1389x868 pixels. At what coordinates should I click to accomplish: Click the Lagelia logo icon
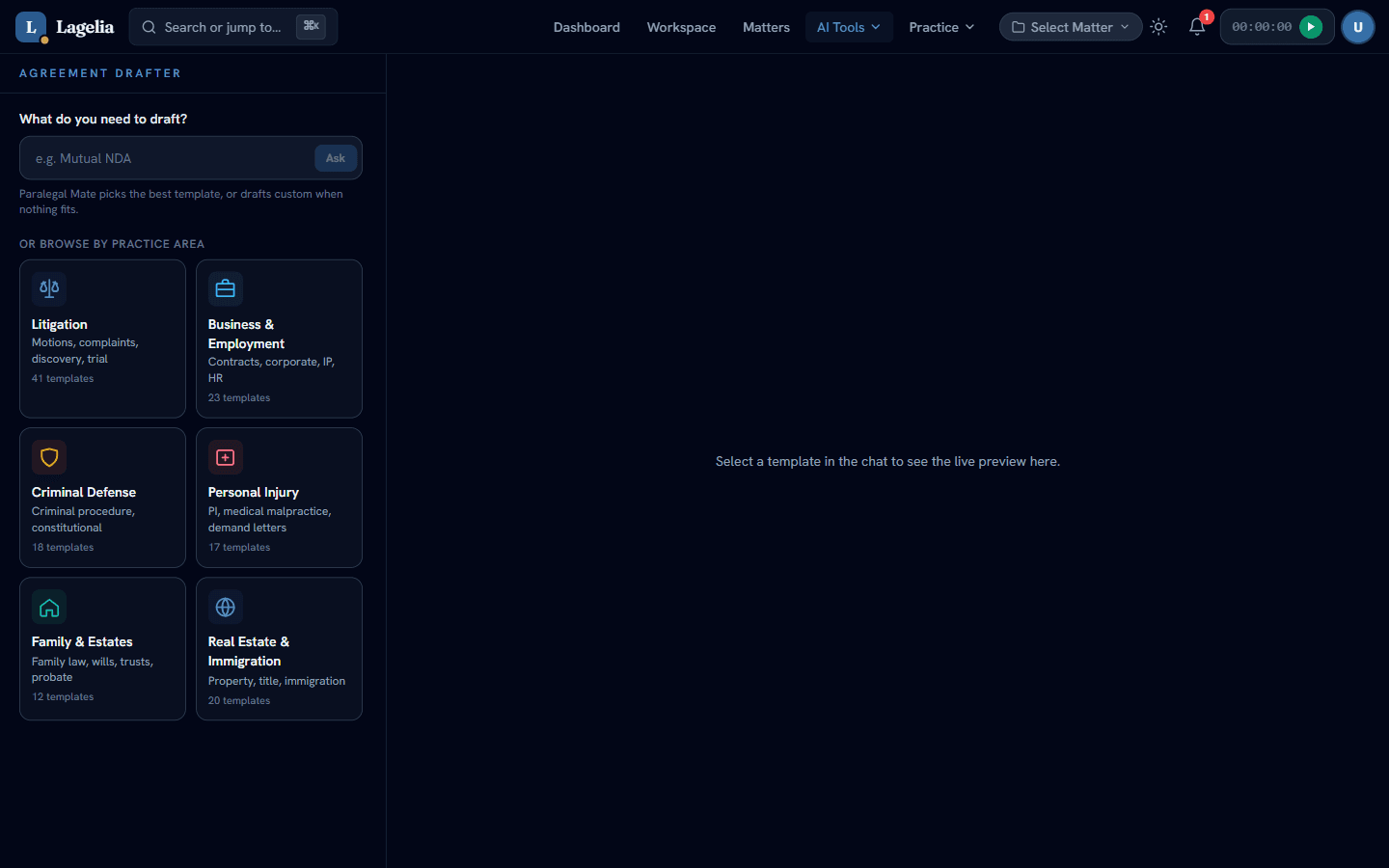pyautogui.click(x=31, y=27)
